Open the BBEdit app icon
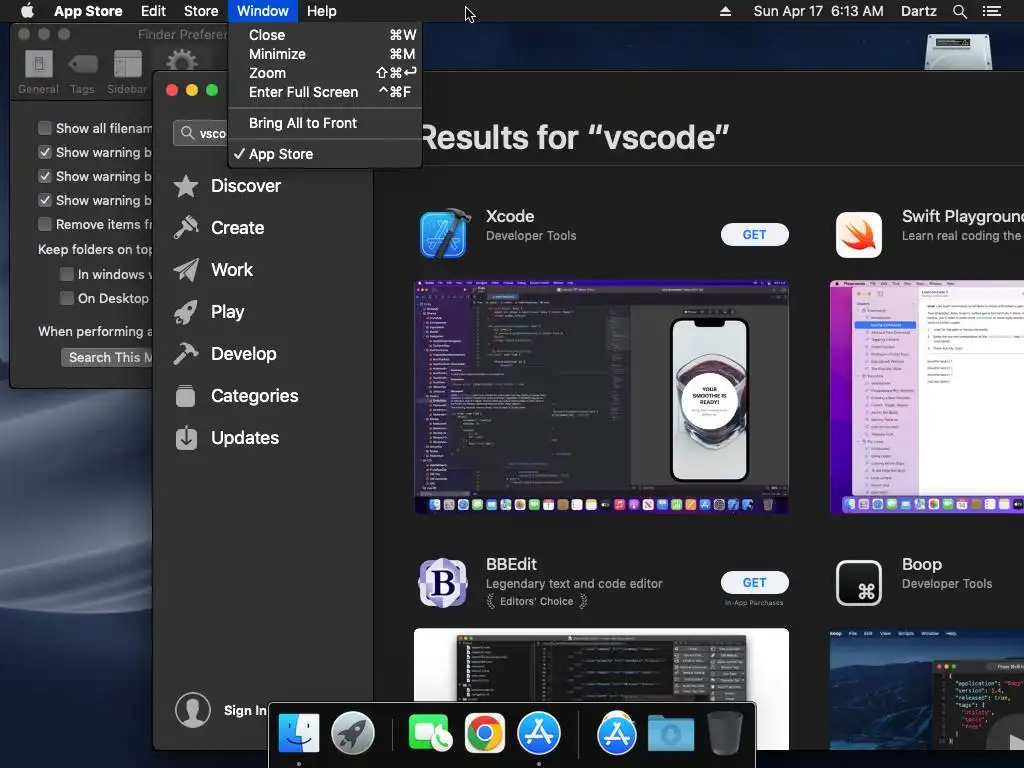Screen dimensions: 1024x768 click(443, 583)
